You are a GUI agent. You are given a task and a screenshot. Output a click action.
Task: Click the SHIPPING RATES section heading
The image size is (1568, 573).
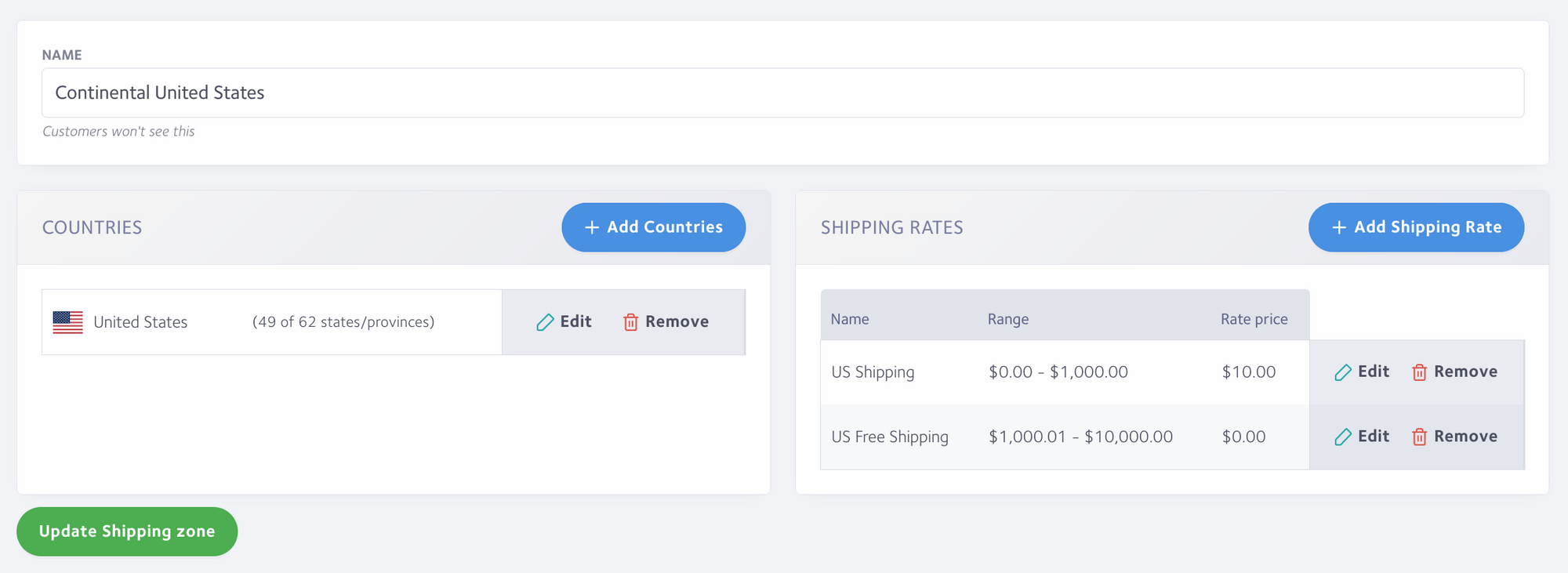coord(892,227)
